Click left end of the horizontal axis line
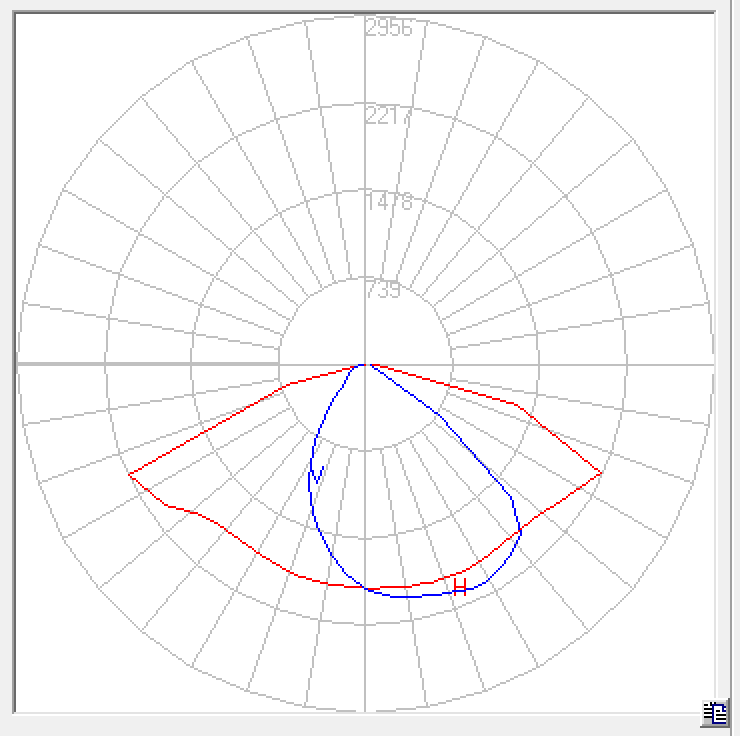This screenshot has width=740, height=736. click(18, 365)
